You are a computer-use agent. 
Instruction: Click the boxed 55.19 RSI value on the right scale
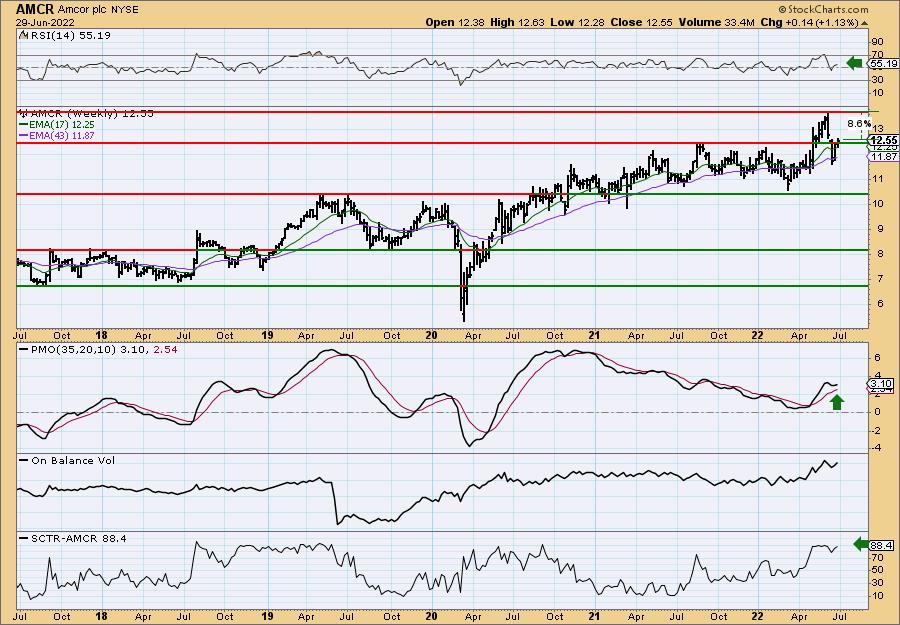tap(883, 64)
